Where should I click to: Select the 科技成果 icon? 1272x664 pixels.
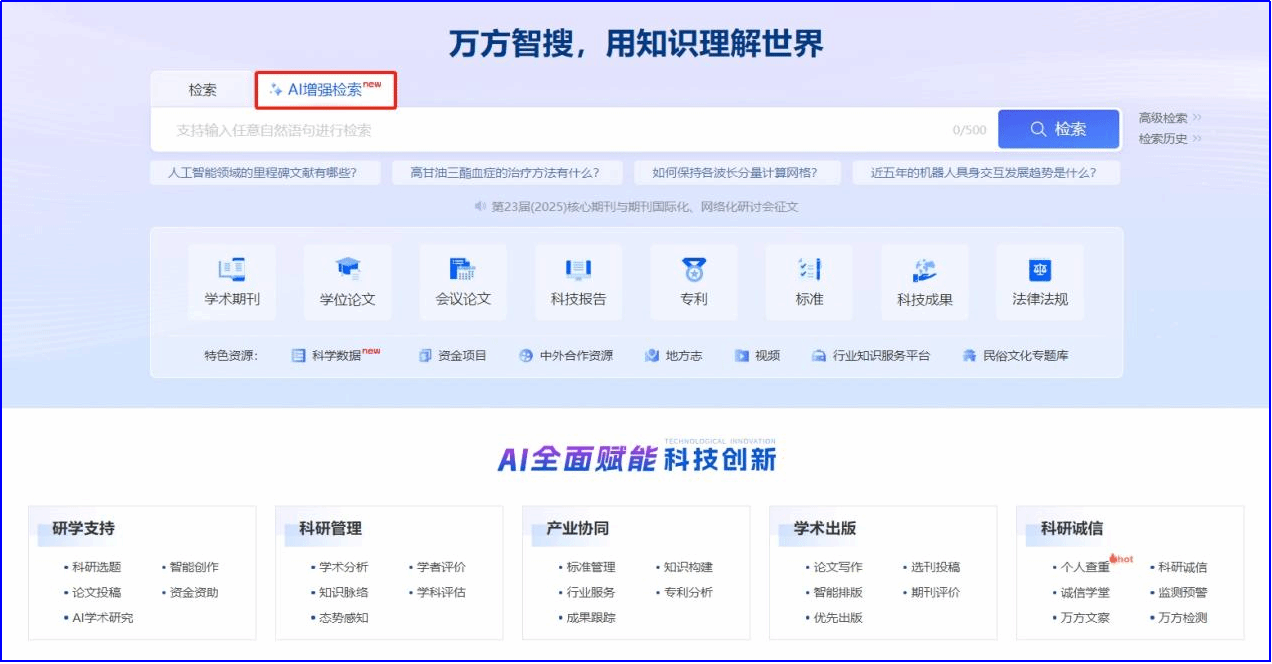click(924, 270)
